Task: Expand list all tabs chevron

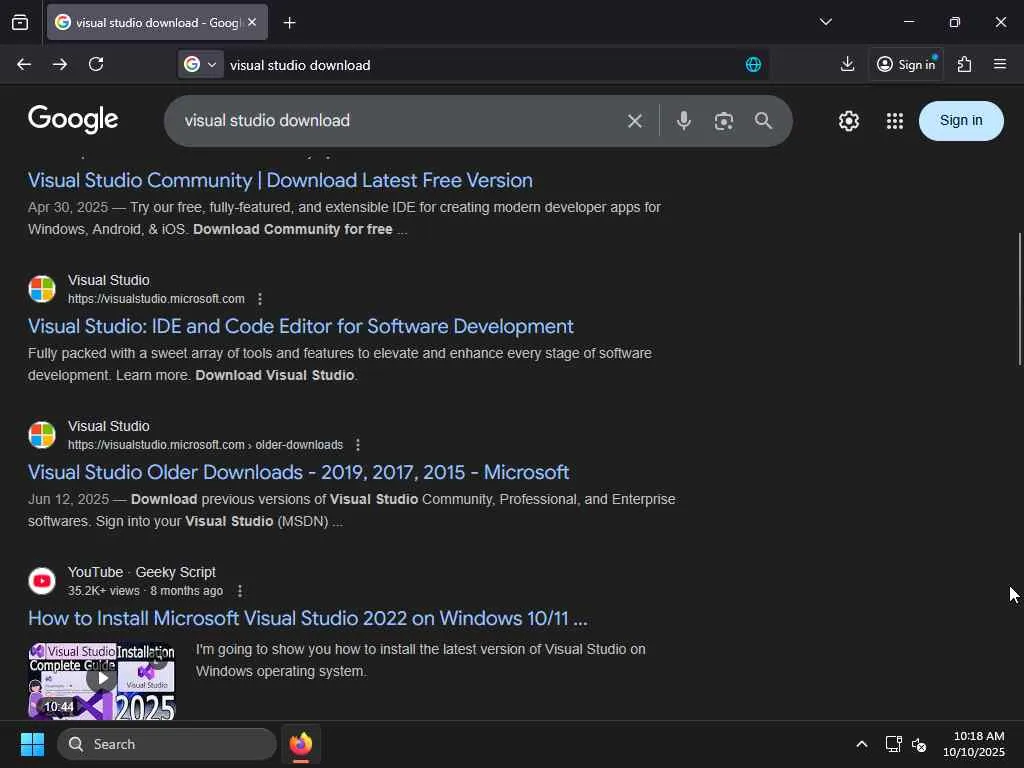Action: point(825,22)
